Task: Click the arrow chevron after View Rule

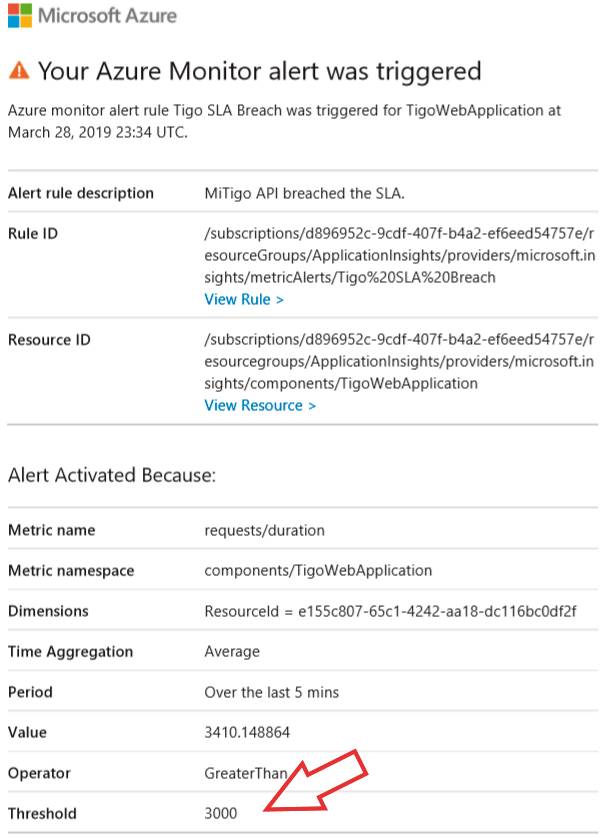Action: point(279,300)
